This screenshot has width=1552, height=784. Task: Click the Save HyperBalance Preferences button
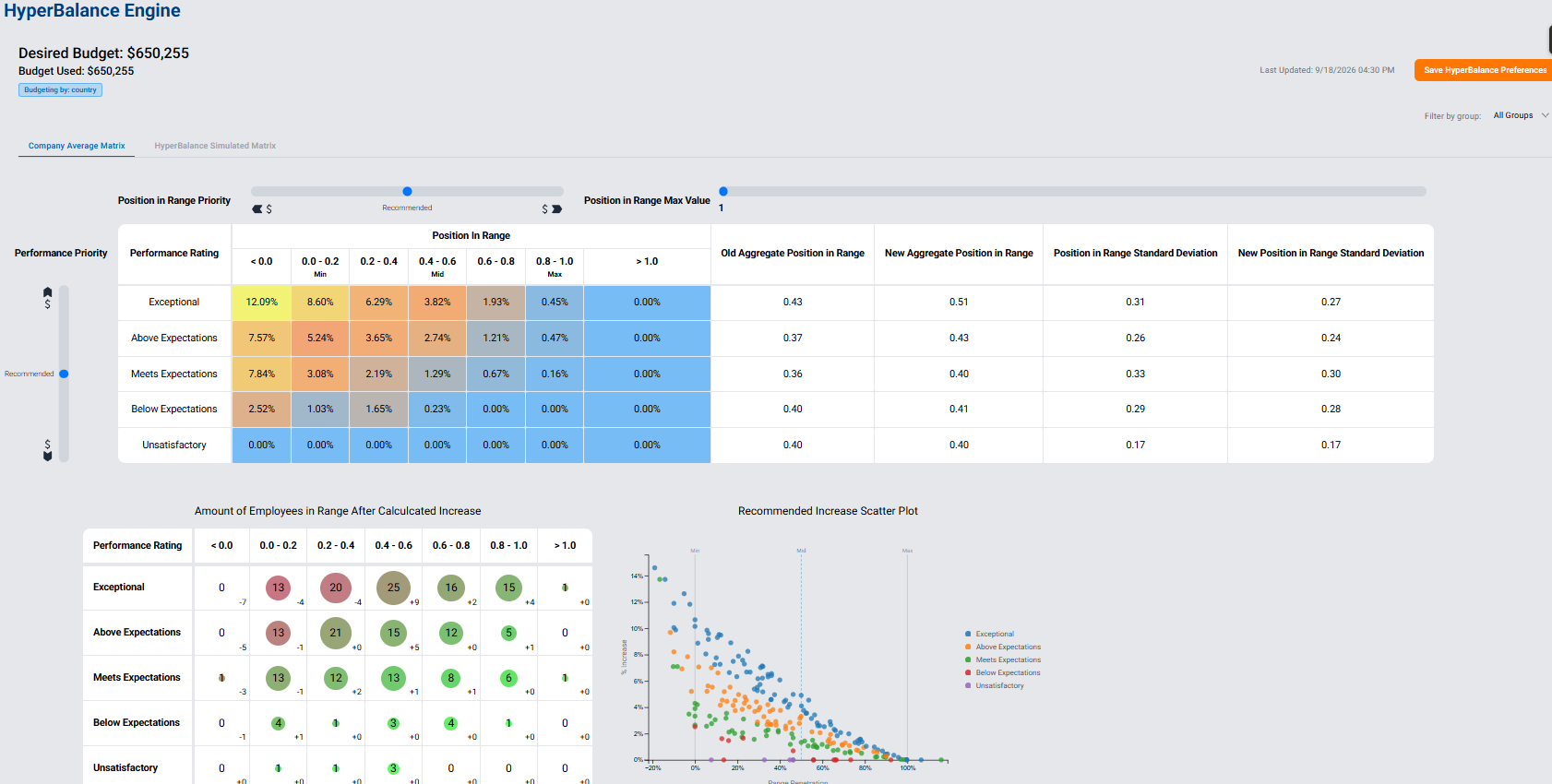click(x=1484, y=70)
